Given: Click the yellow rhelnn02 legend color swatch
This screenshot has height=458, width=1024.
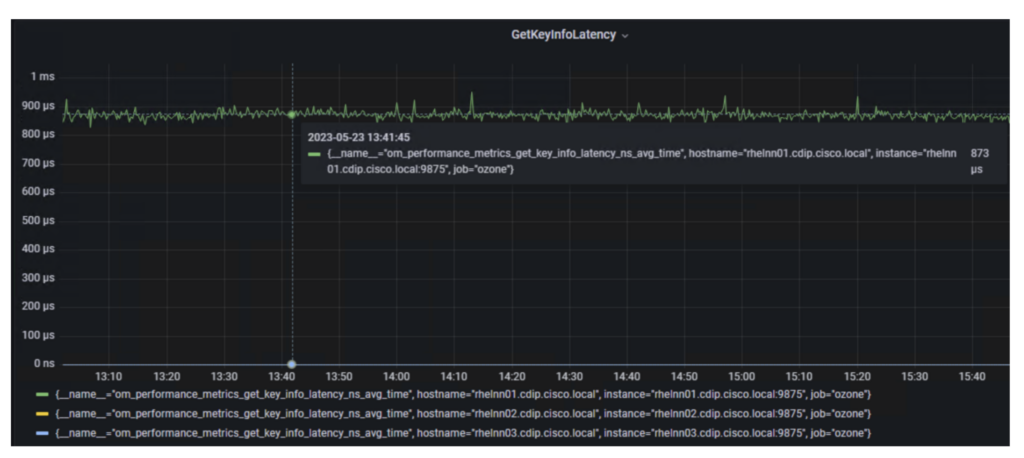Looking at the screenshot, I should (x=42, y=413).
